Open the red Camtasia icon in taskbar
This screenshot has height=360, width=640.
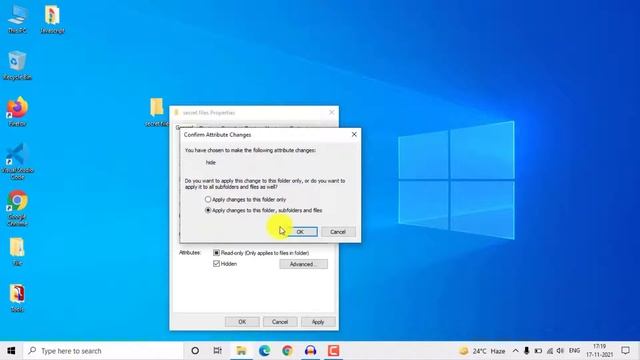pos(333,351)
